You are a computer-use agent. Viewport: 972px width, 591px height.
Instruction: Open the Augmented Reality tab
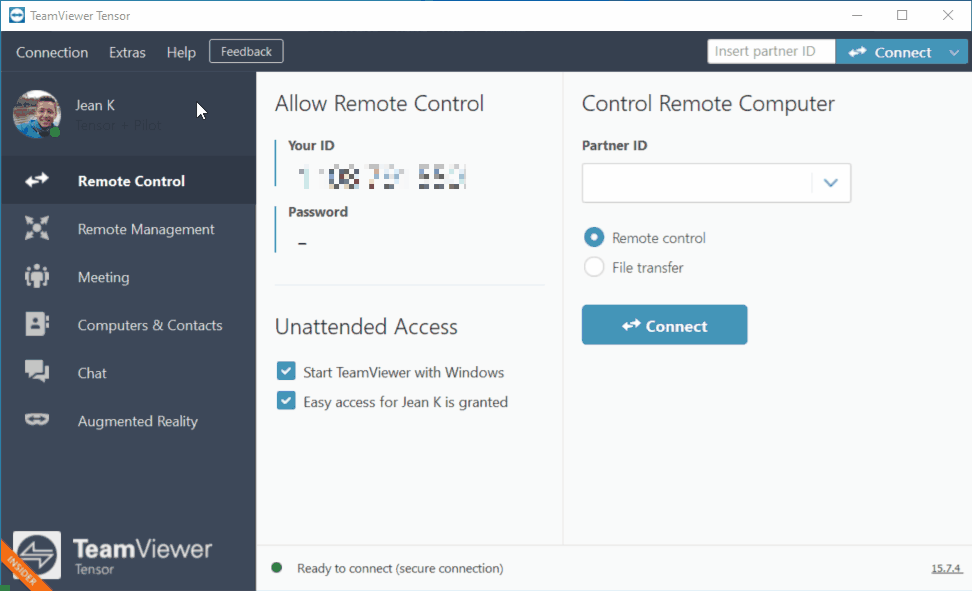[x=128, y=421]
